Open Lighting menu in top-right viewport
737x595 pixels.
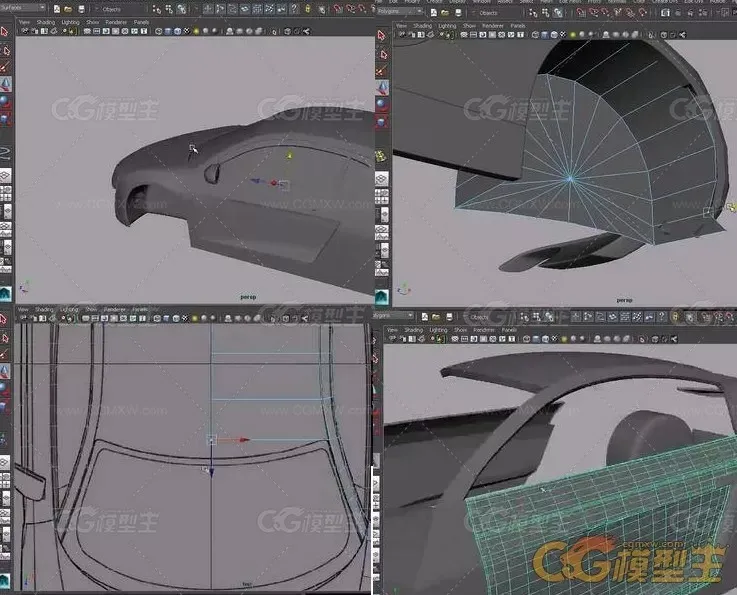tap(447, 26)
